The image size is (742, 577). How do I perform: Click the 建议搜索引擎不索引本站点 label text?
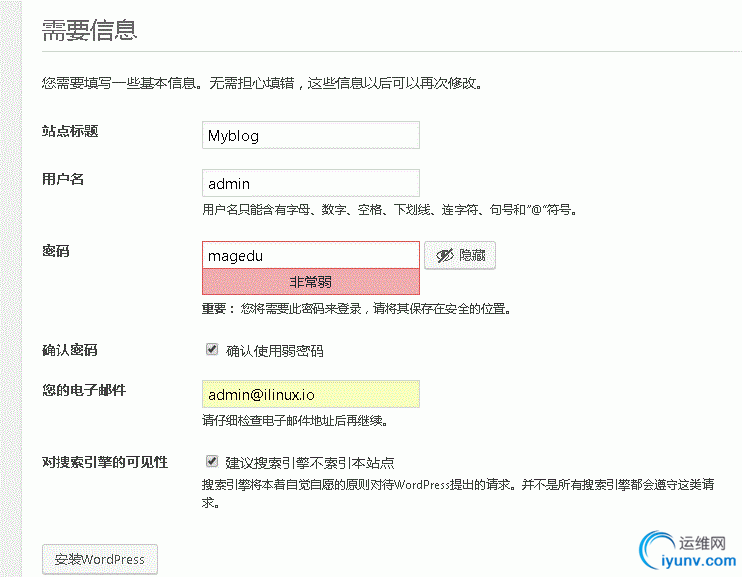[310, 462]
